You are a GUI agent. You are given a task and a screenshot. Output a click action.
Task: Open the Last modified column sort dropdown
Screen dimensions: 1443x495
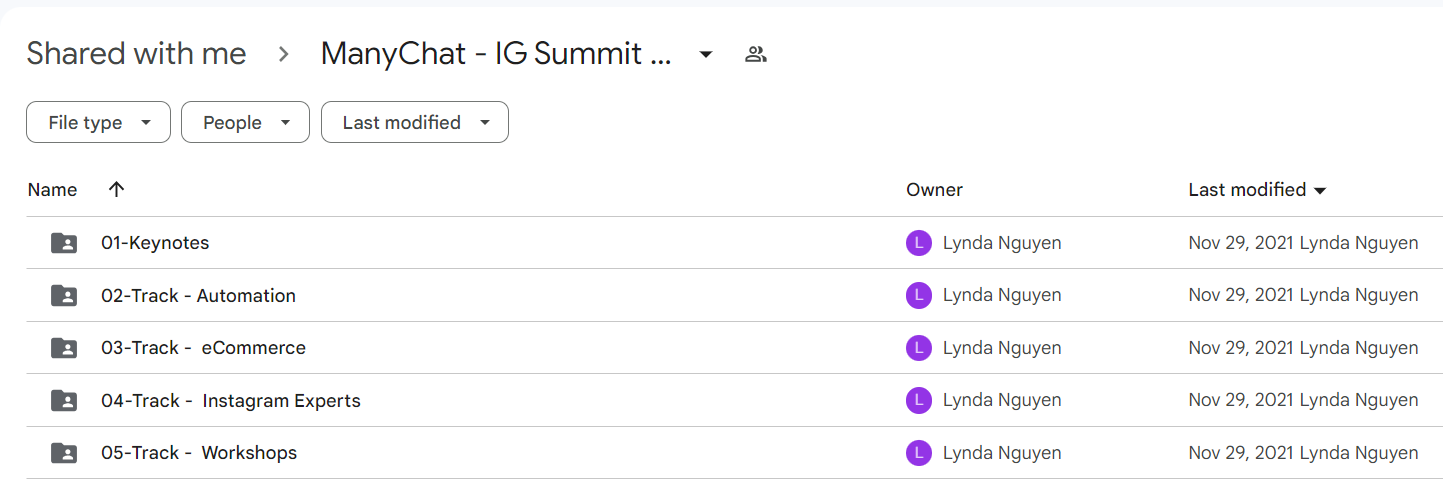(1320, 190)
